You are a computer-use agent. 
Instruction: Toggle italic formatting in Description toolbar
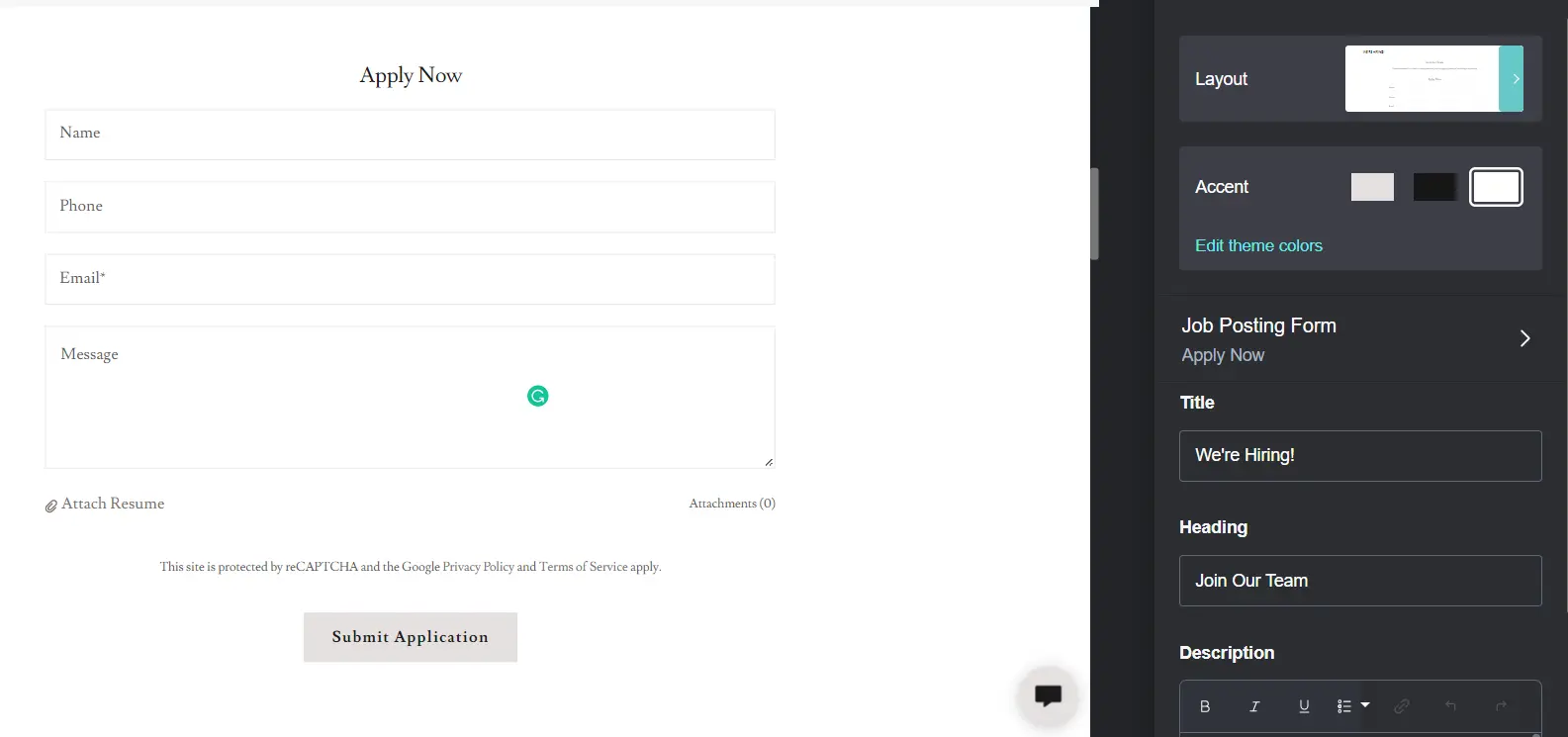tap(1254, 706)
